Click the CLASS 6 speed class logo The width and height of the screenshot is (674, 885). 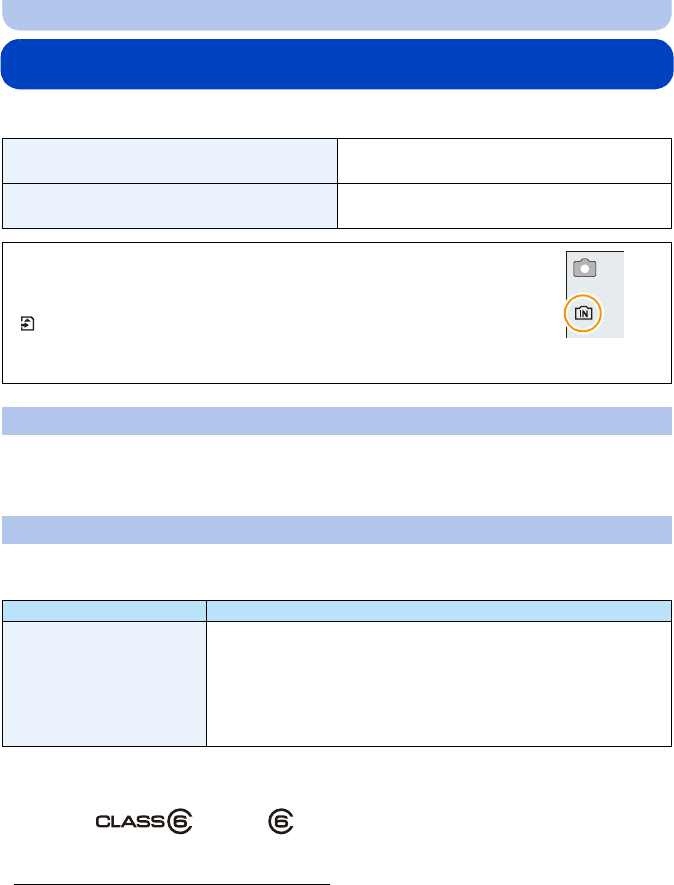tap(143, 822)
